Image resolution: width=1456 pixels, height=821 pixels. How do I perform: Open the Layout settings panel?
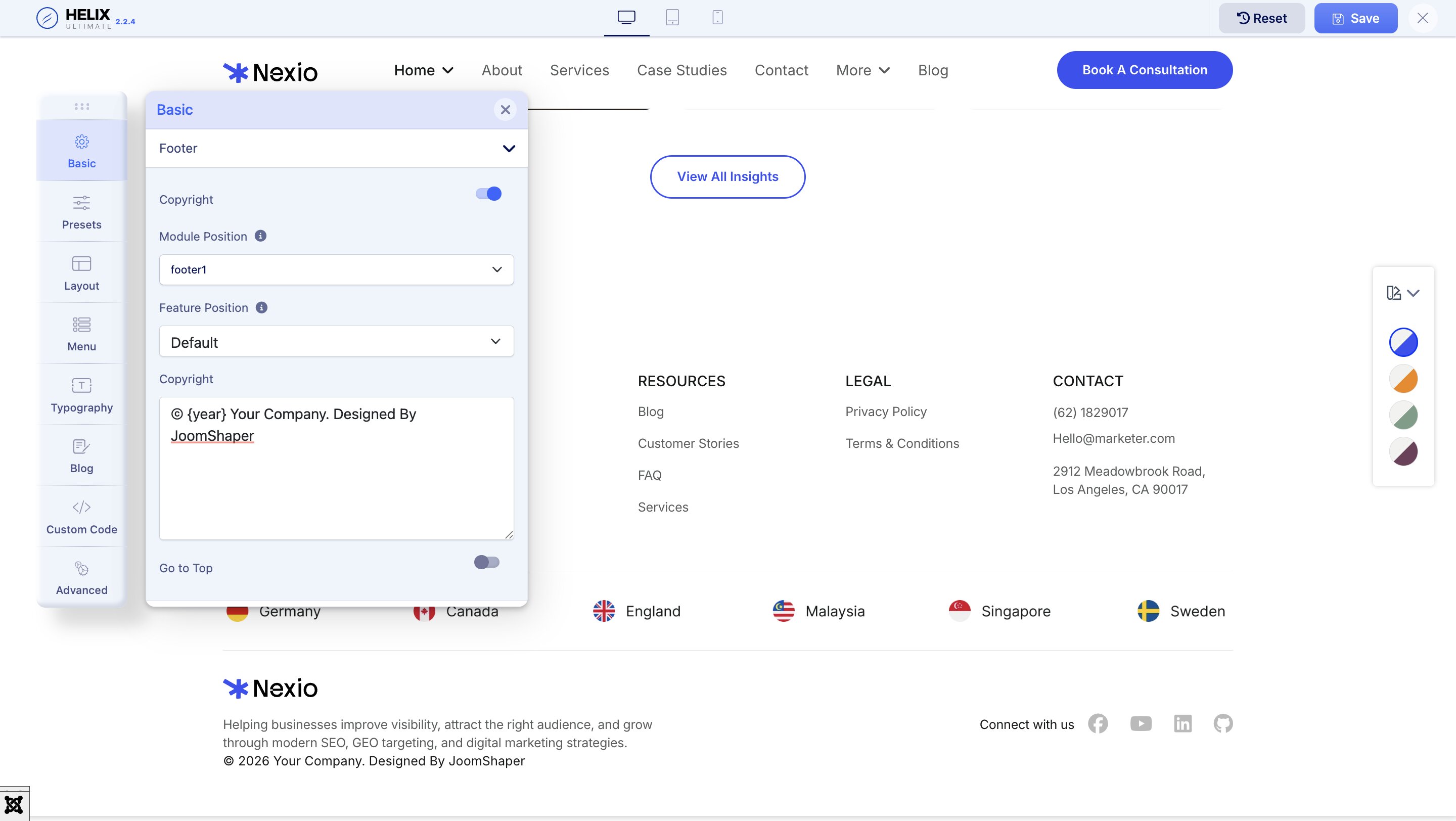point(81,273)
